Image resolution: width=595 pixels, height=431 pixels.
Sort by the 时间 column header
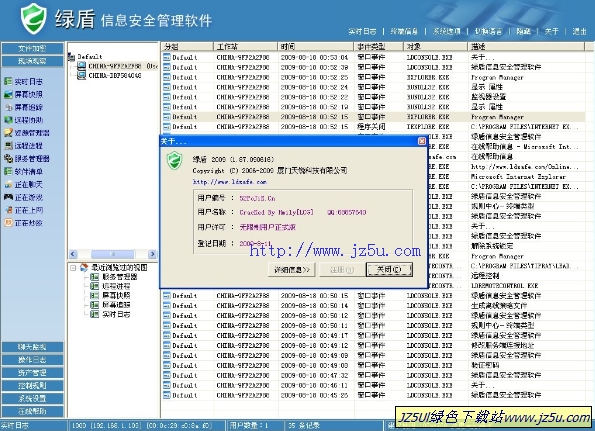click(x=316, y=47)
